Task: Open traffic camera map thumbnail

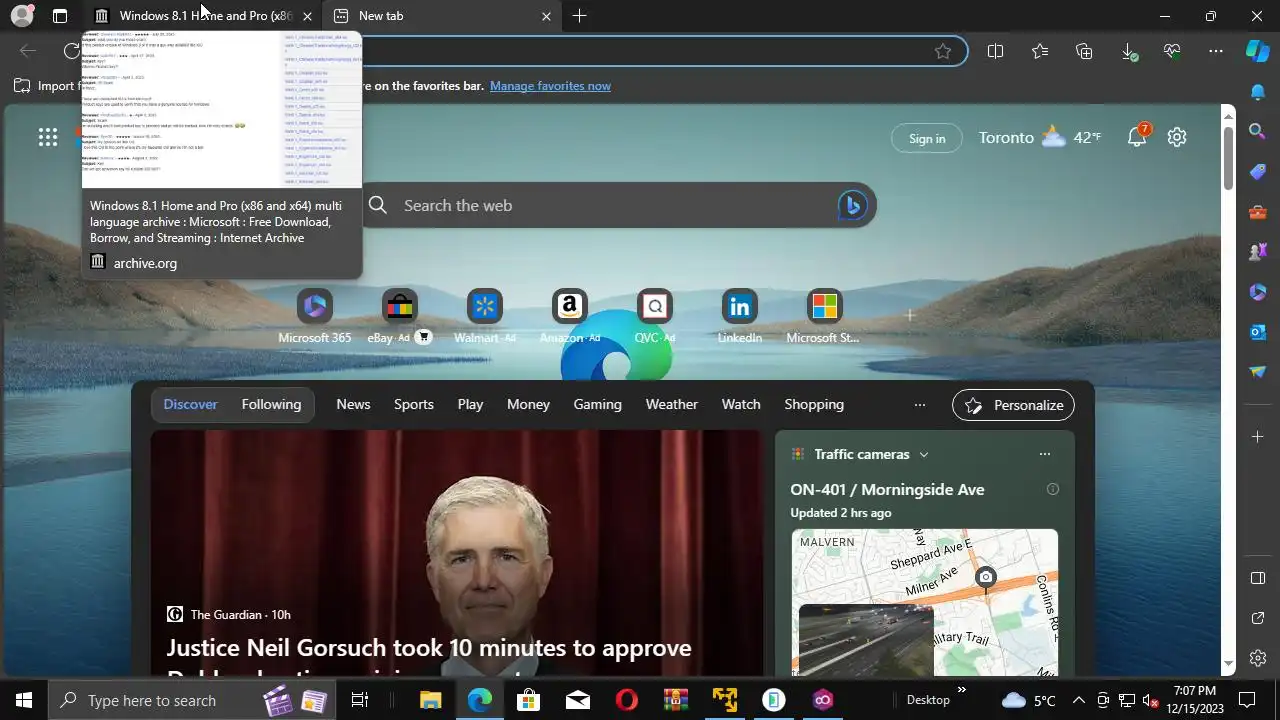Action: (x=925, y=602)
